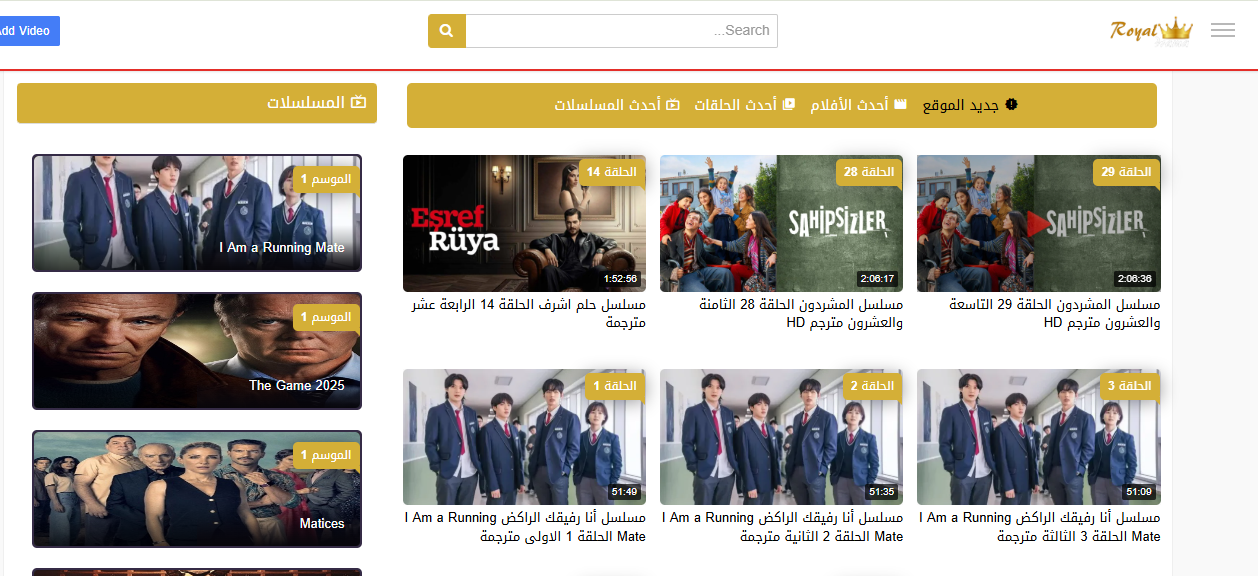Click the الحلقة 28 badge

click(x=870, y=172)
